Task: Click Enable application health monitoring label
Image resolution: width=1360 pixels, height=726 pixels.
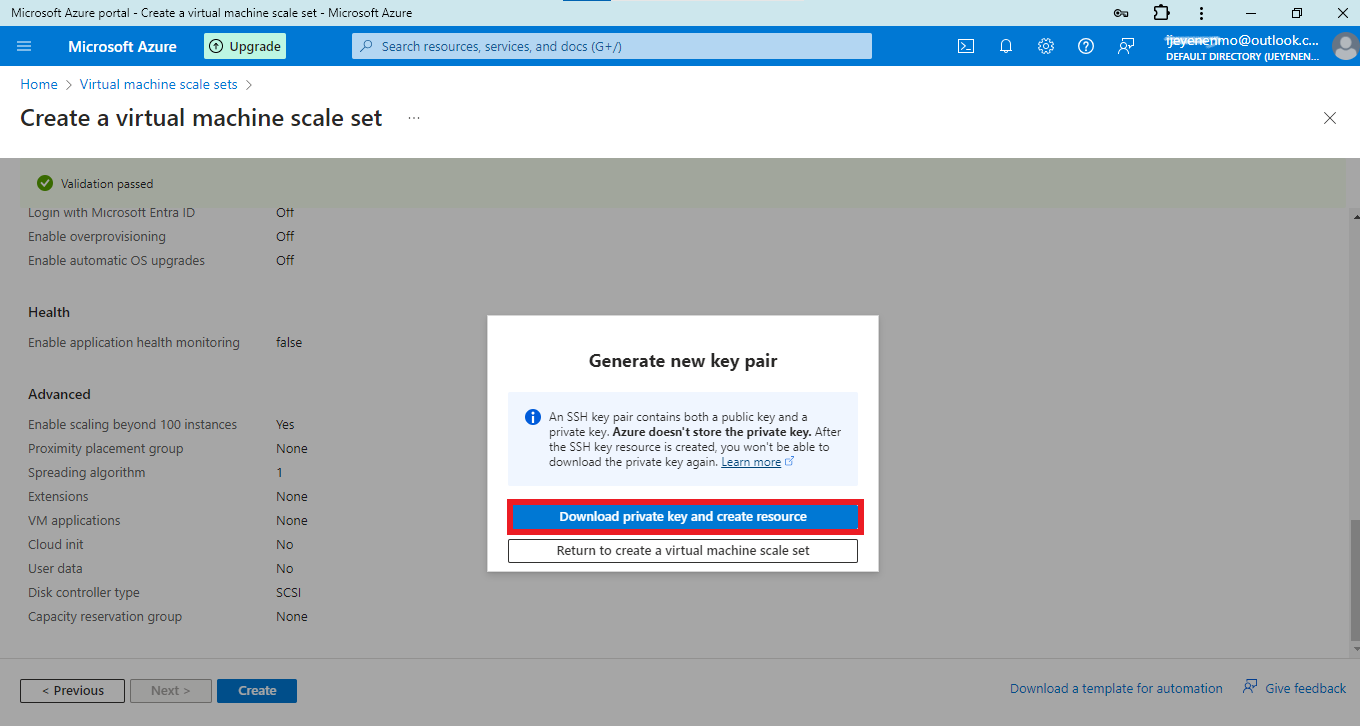Action: click(x=134, y=343)
